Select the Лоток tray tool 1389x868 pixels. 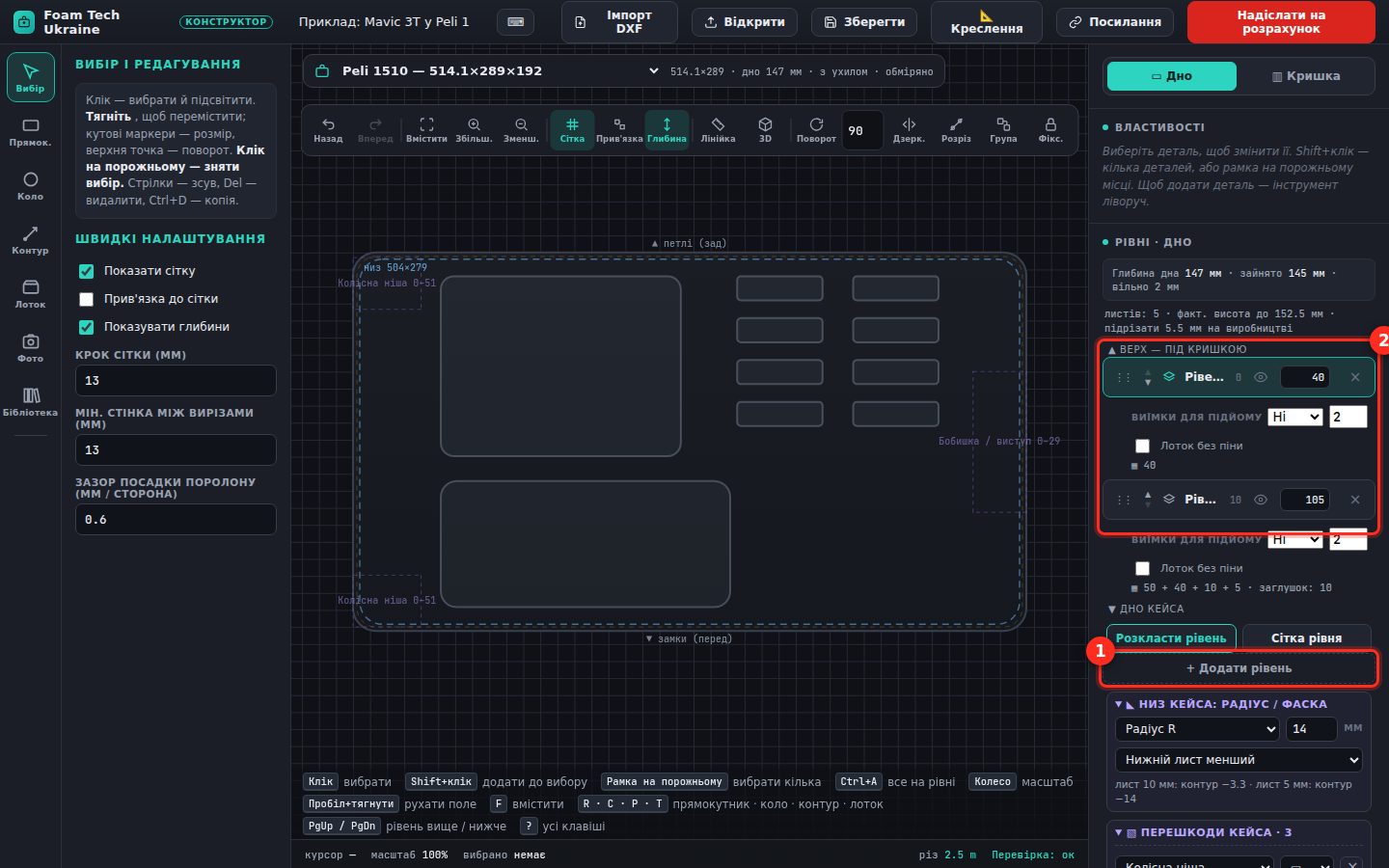[x=30, y=294]
